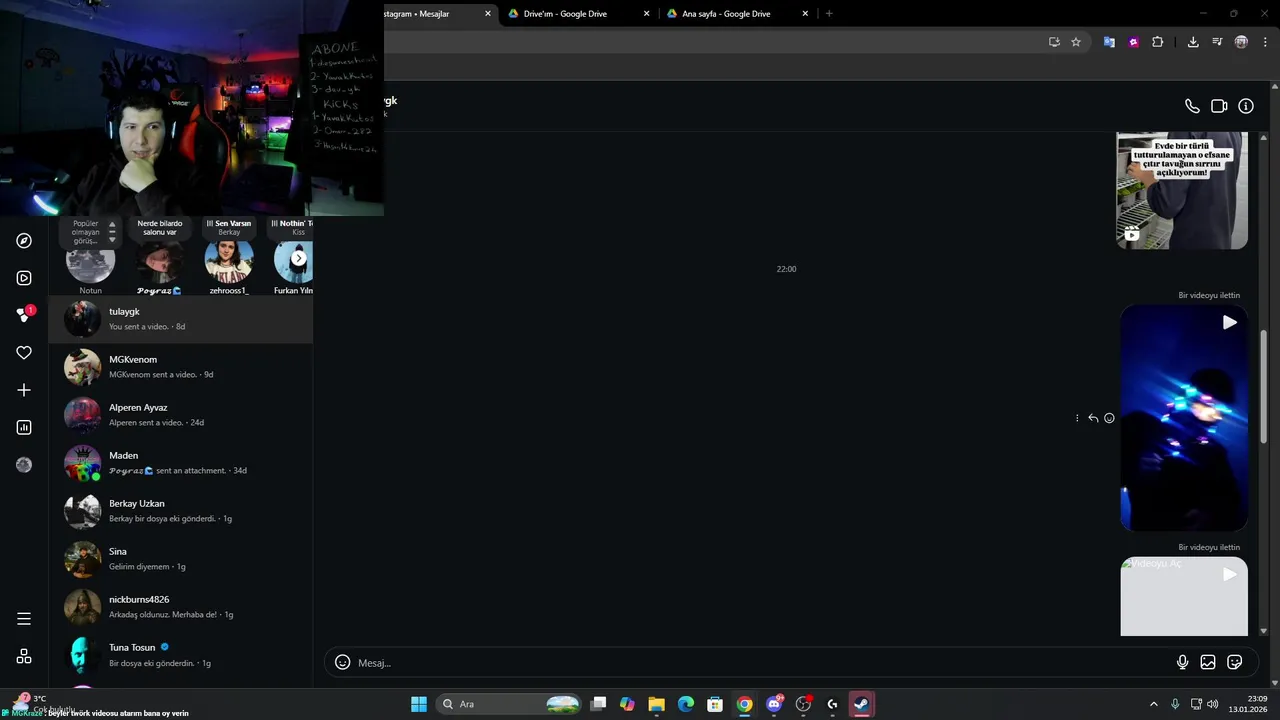Open emoji picker in message box

tap(342, 662)
